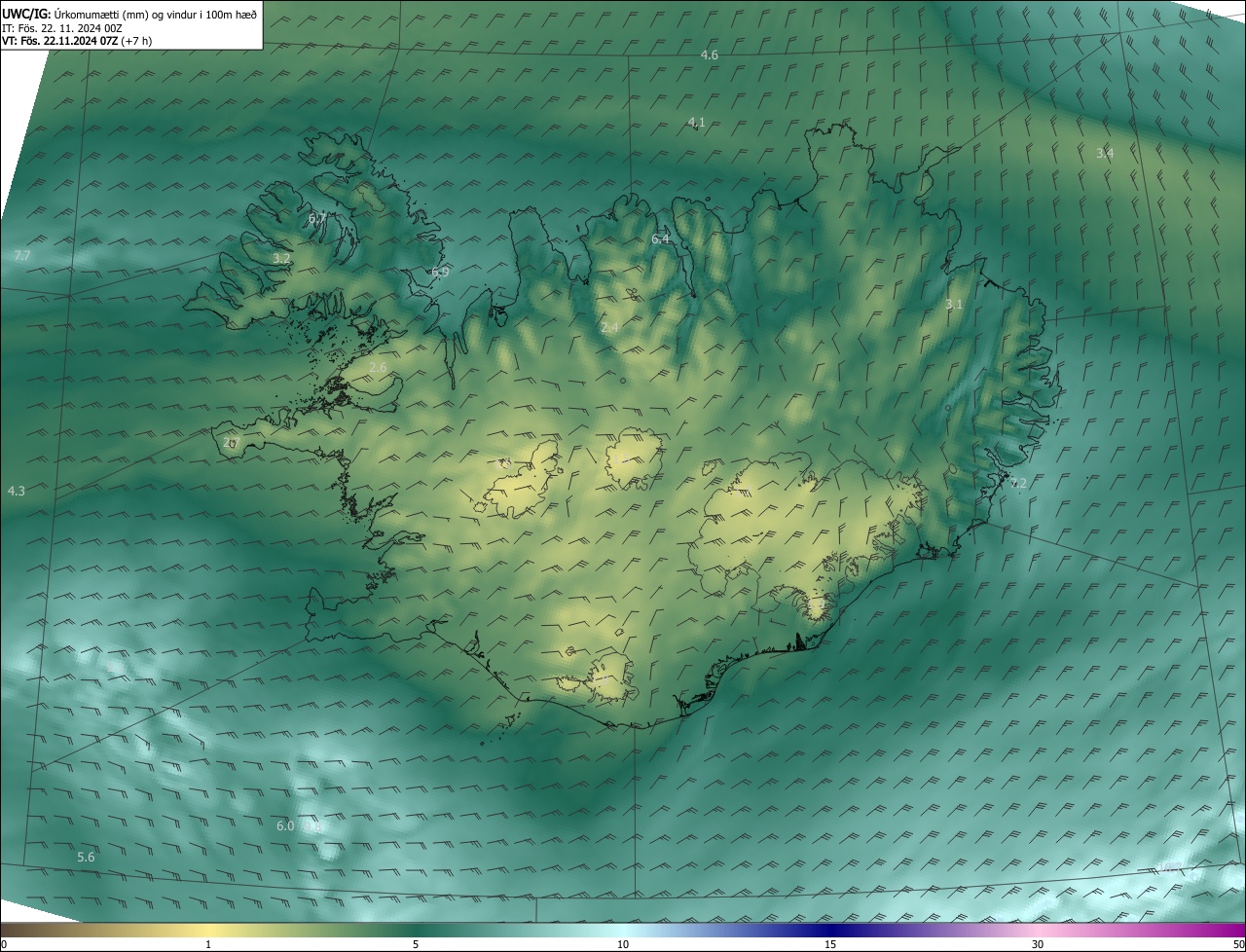
Task: Click the 4.6 value label
Action: pos(710,55)
